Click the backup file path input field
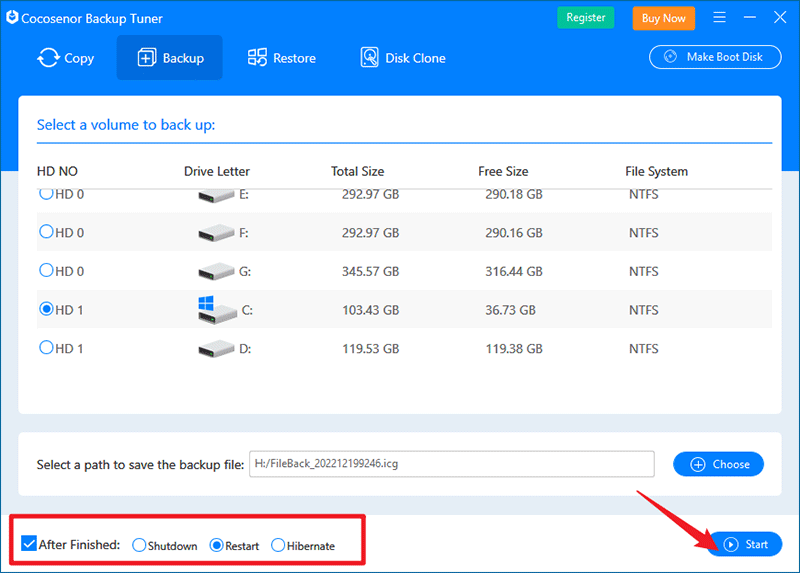 [x=452, y=464]
